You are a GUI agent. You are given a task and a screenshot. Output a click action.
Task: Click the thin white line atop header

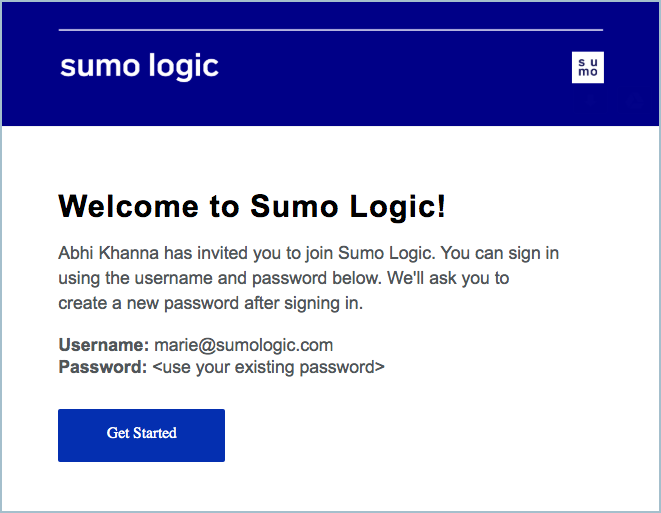[x=330, y=30]
